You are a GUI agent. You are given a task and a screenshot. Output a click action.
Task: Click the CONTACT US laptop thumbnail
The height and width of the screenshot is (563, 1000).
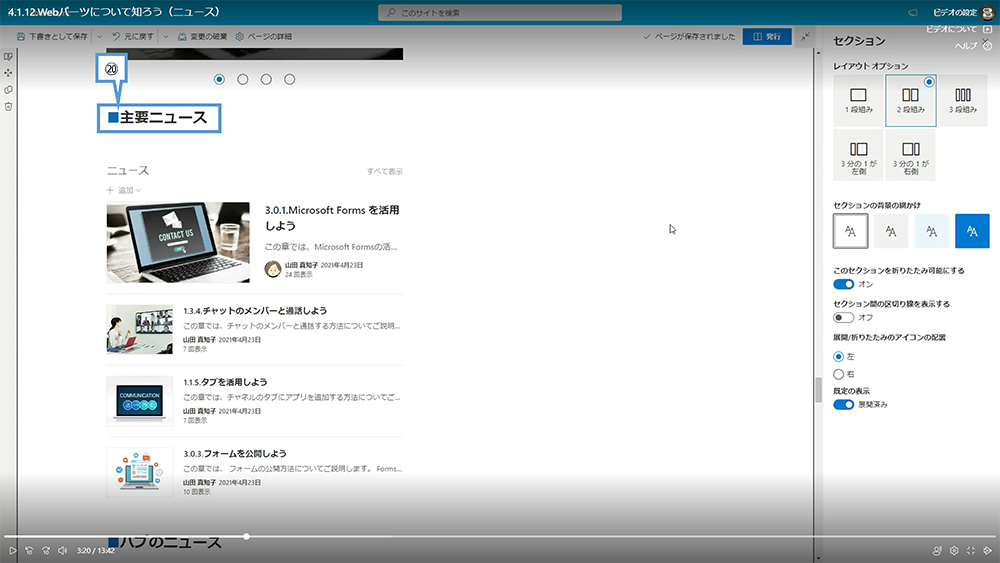178,242
